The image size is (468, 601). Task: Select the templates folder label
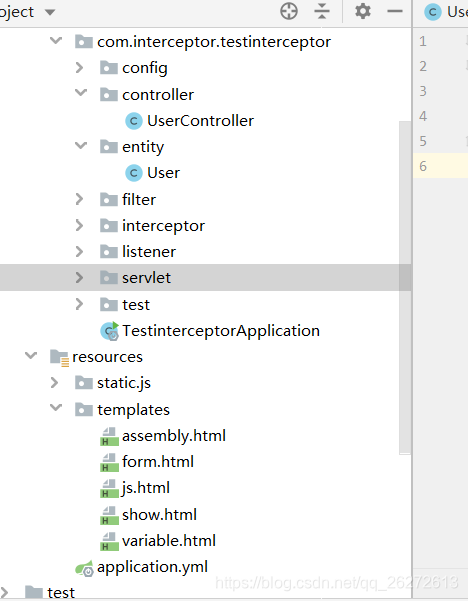tap(133, 410)
